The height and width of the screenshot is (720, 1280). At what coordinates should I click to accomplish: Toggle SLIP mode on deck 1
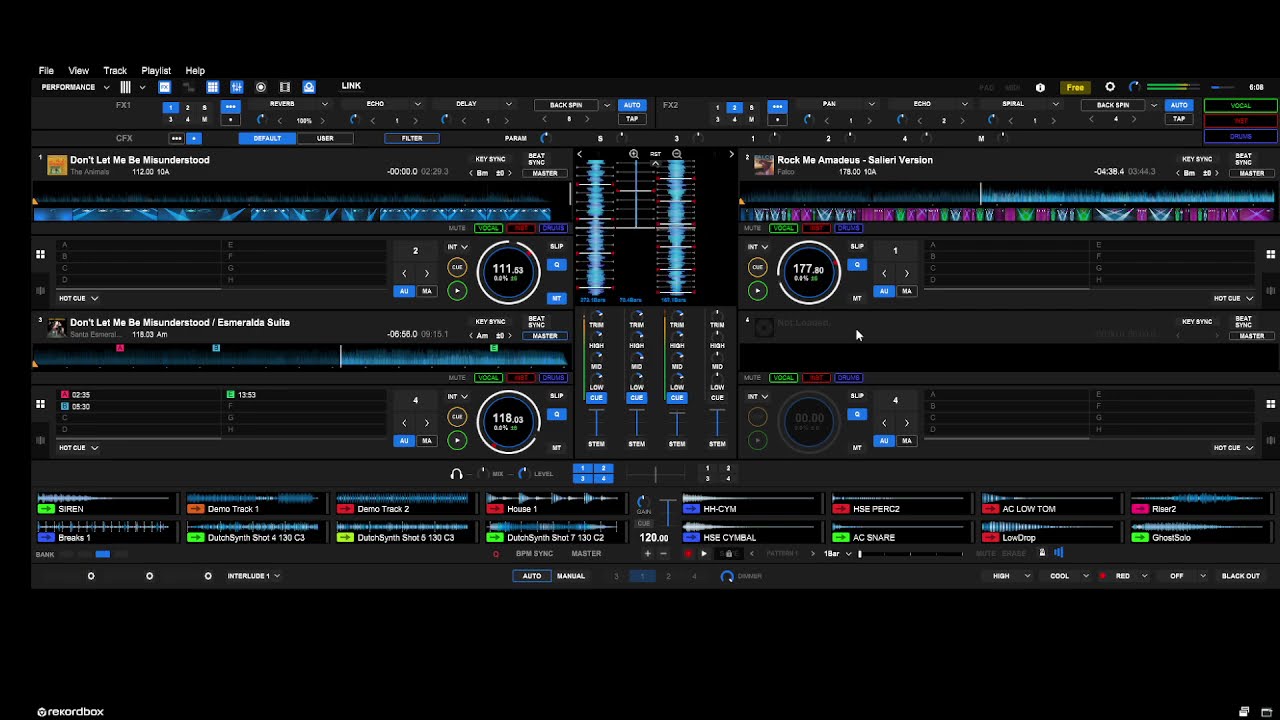point(557,246)
